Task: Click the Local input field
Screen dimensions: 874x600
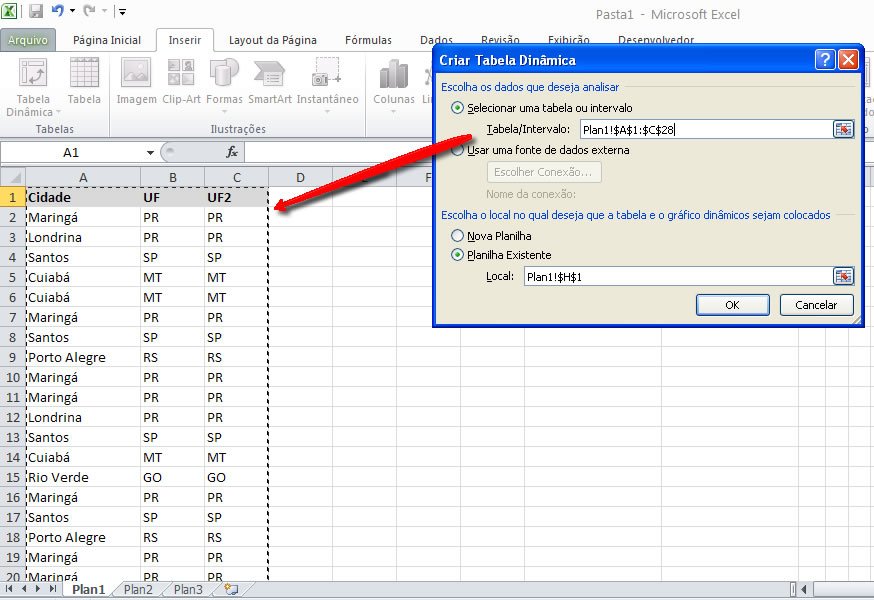Action: (677, 277)
